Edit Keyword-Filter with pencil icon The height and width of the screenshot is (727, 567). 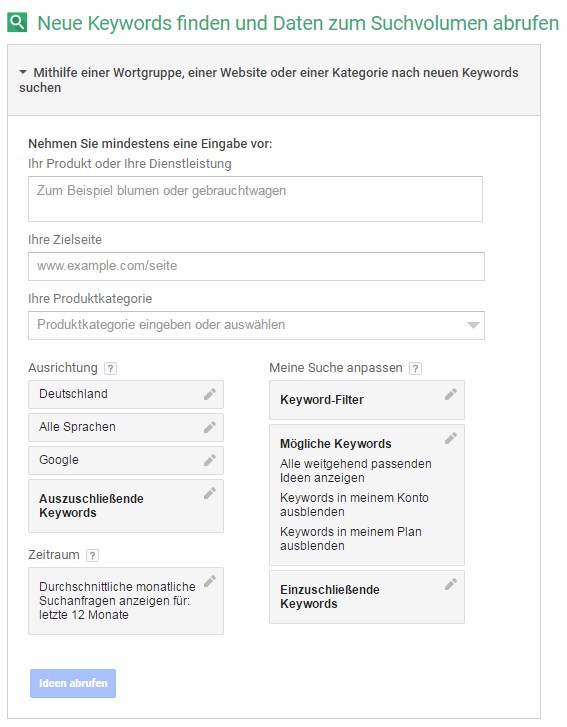451,394
